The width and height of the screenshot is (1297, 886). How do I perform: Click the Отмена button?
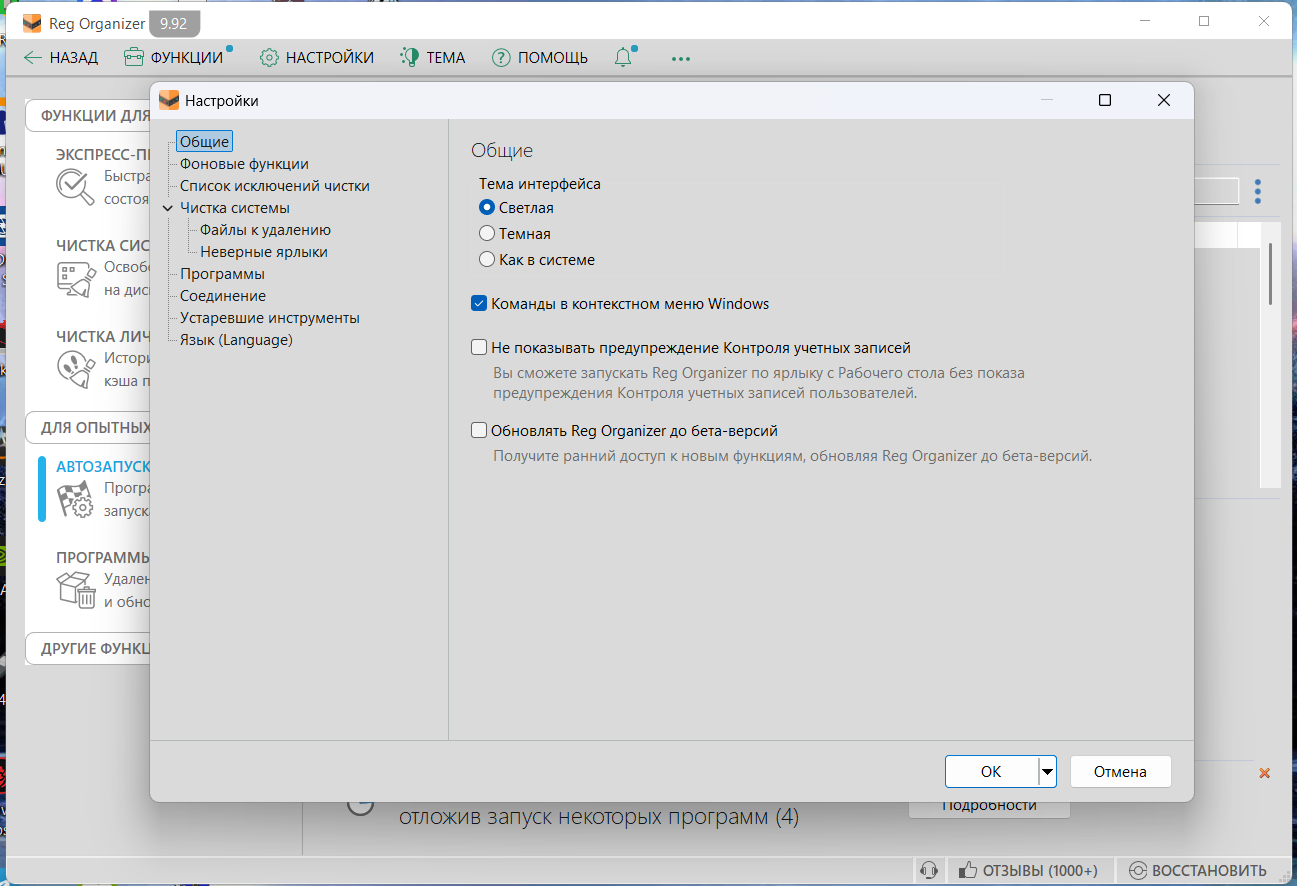coord(1120,771)
